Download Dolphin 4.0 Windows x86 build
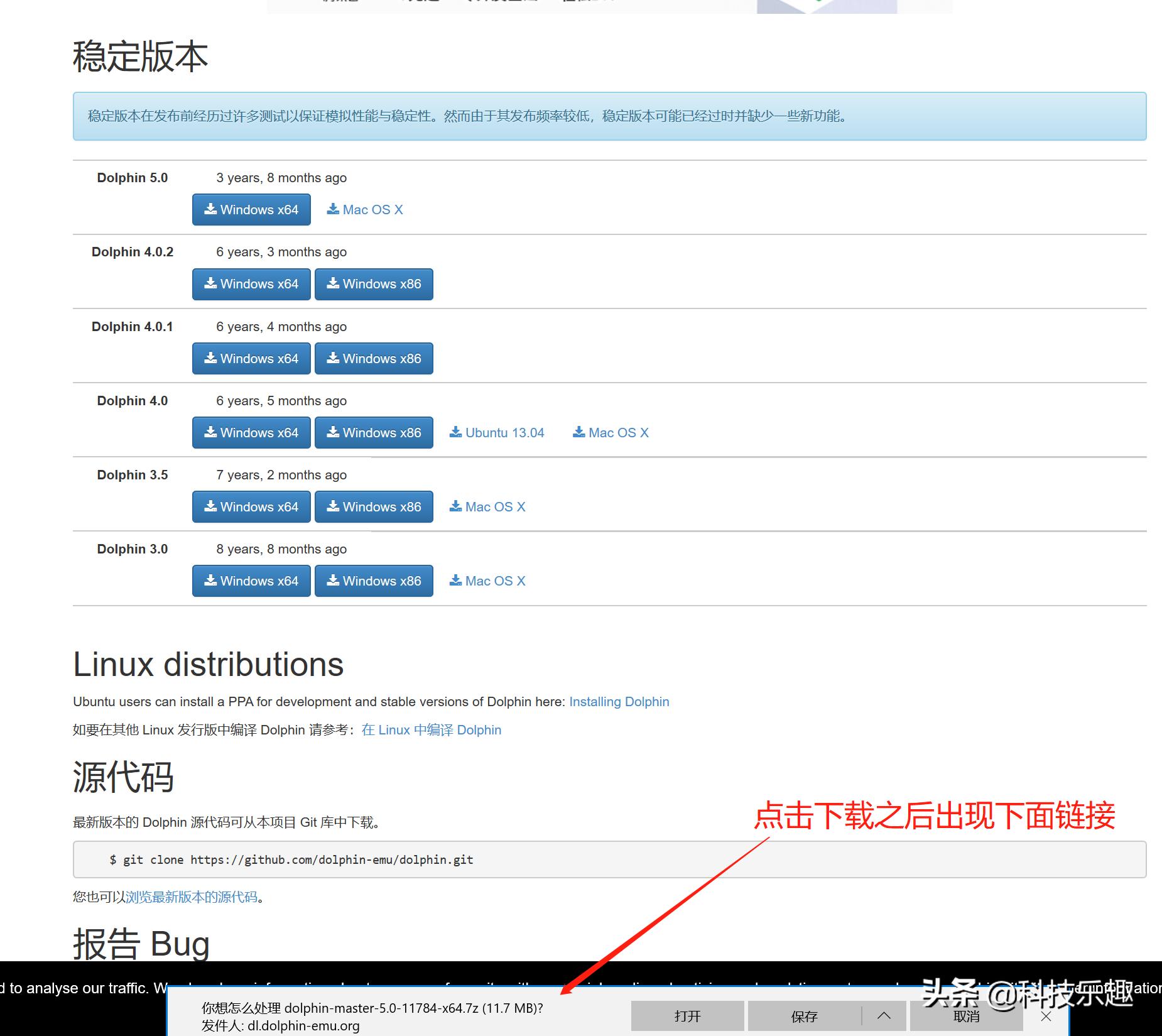The width and height of the screenshot is (1162, 1036). pyautogui.click(x=374, y=432)
